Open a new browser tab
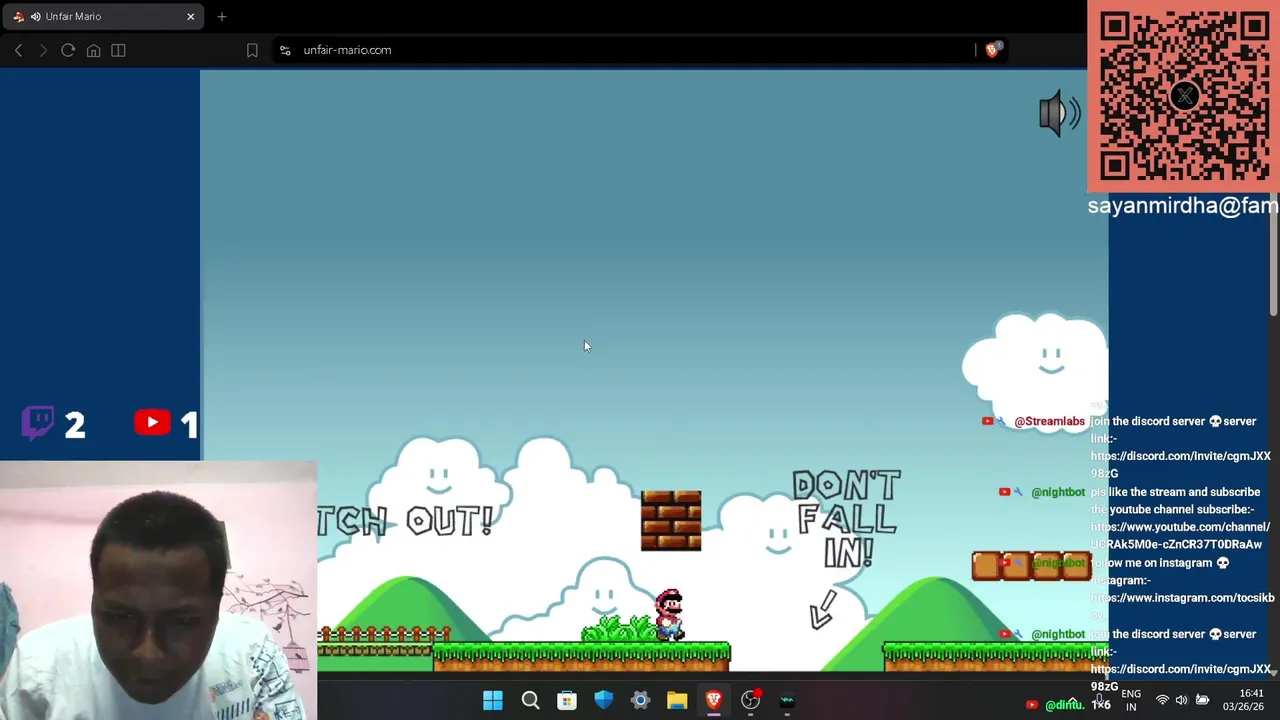1280x720 pixels. (x=222, y=16)
